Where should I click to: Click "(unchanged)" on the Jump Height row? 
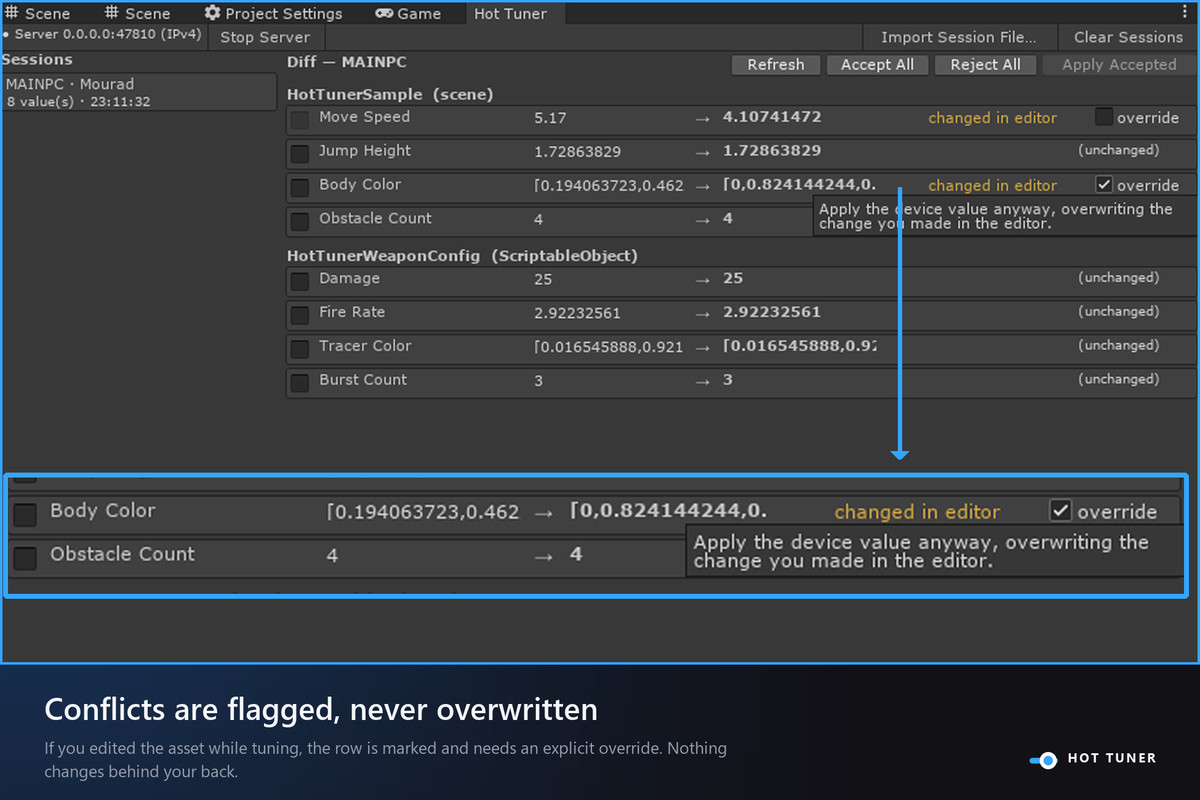pos(1118,150)
